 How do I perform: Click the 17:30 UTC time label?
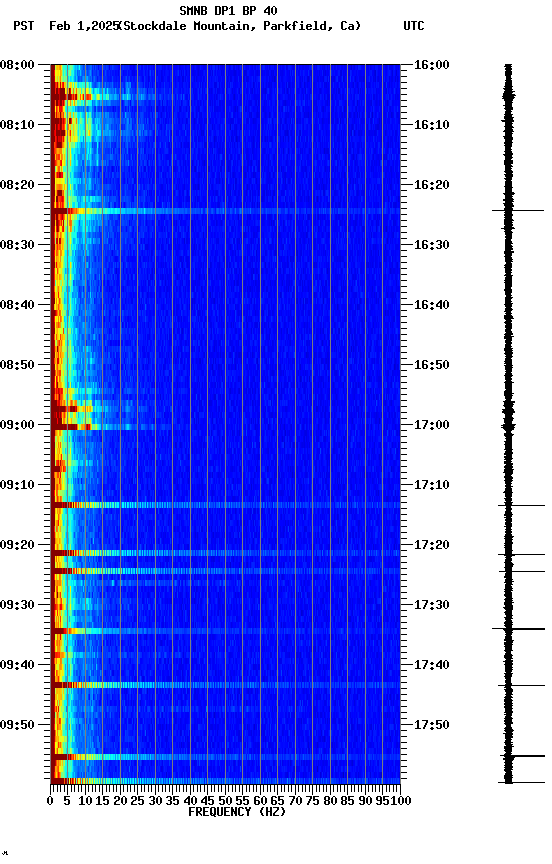431,606
